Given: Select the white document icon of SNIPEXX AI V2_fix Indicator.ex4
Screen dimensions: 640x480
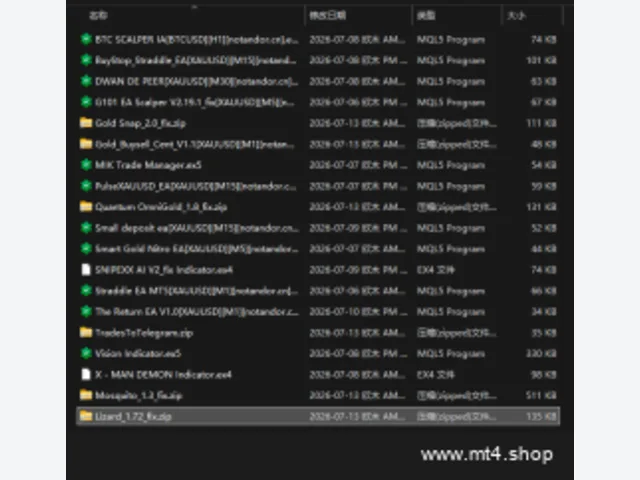Looking at the screenshot, I should tap(86, 269).
